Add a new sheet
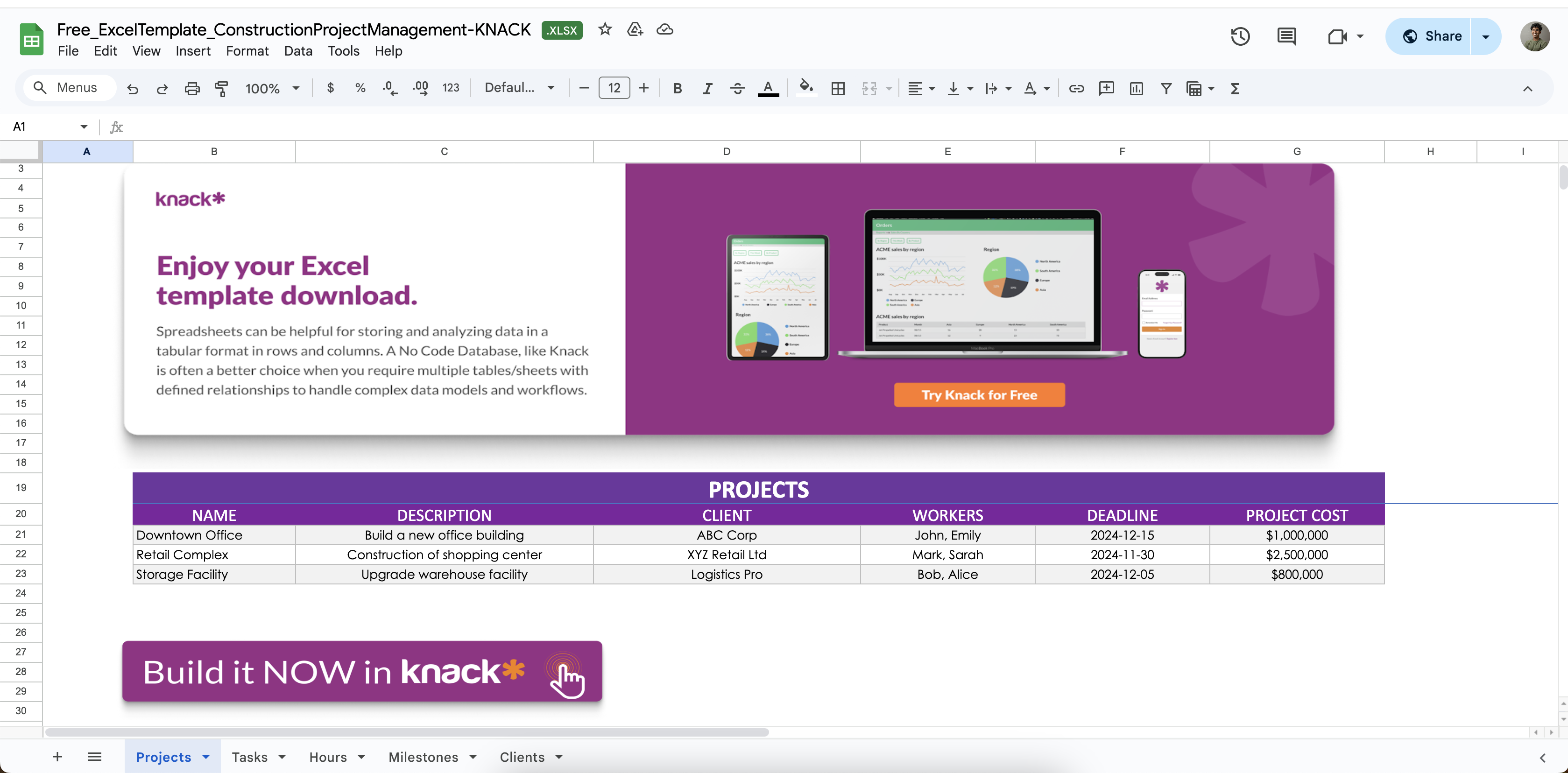The height and width of the screenshot is (773, 1568). [x=57, y=757]
